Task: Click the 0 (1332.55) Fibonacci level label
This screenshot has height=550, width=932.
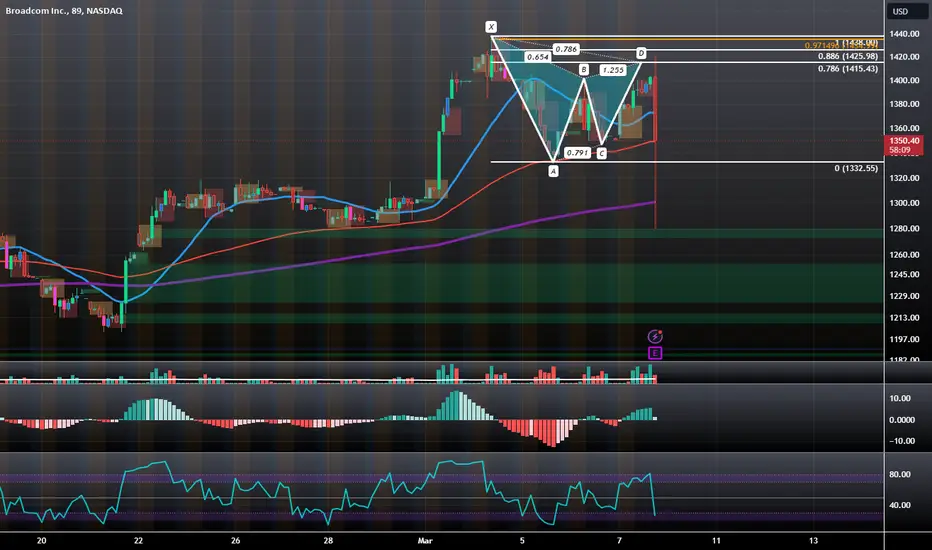Action: point(856,168)
